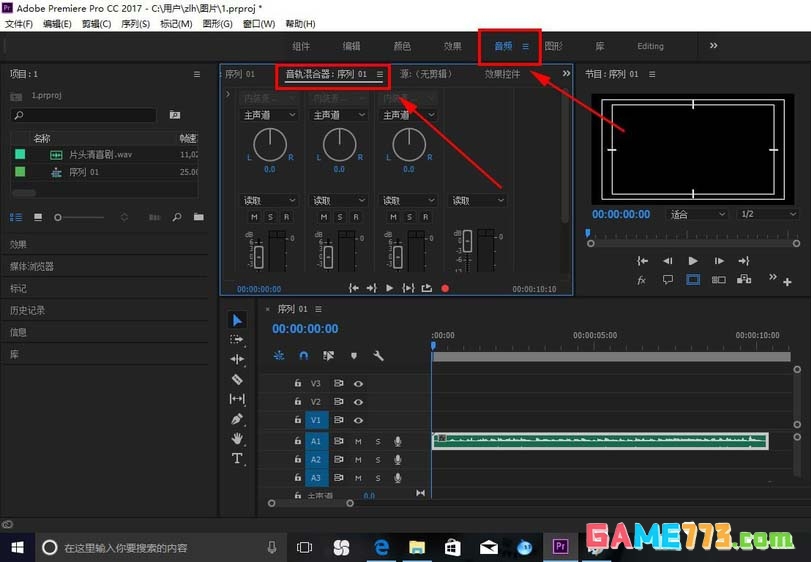Toggle V3 track output eye
Screen dimensions: 811x562
[358, 384]
